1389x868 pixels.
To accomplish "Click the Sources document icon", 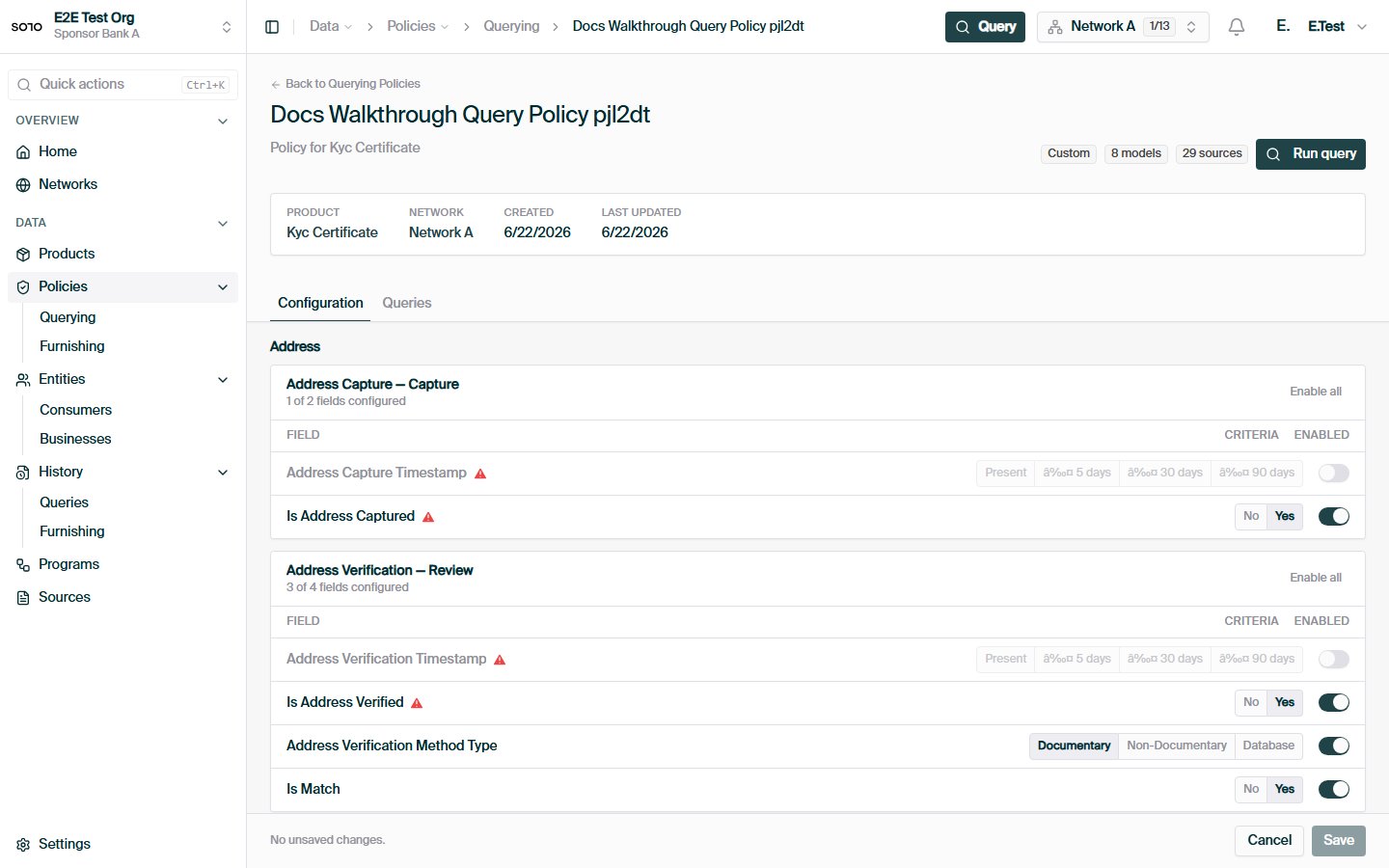I will coord(23,598).
